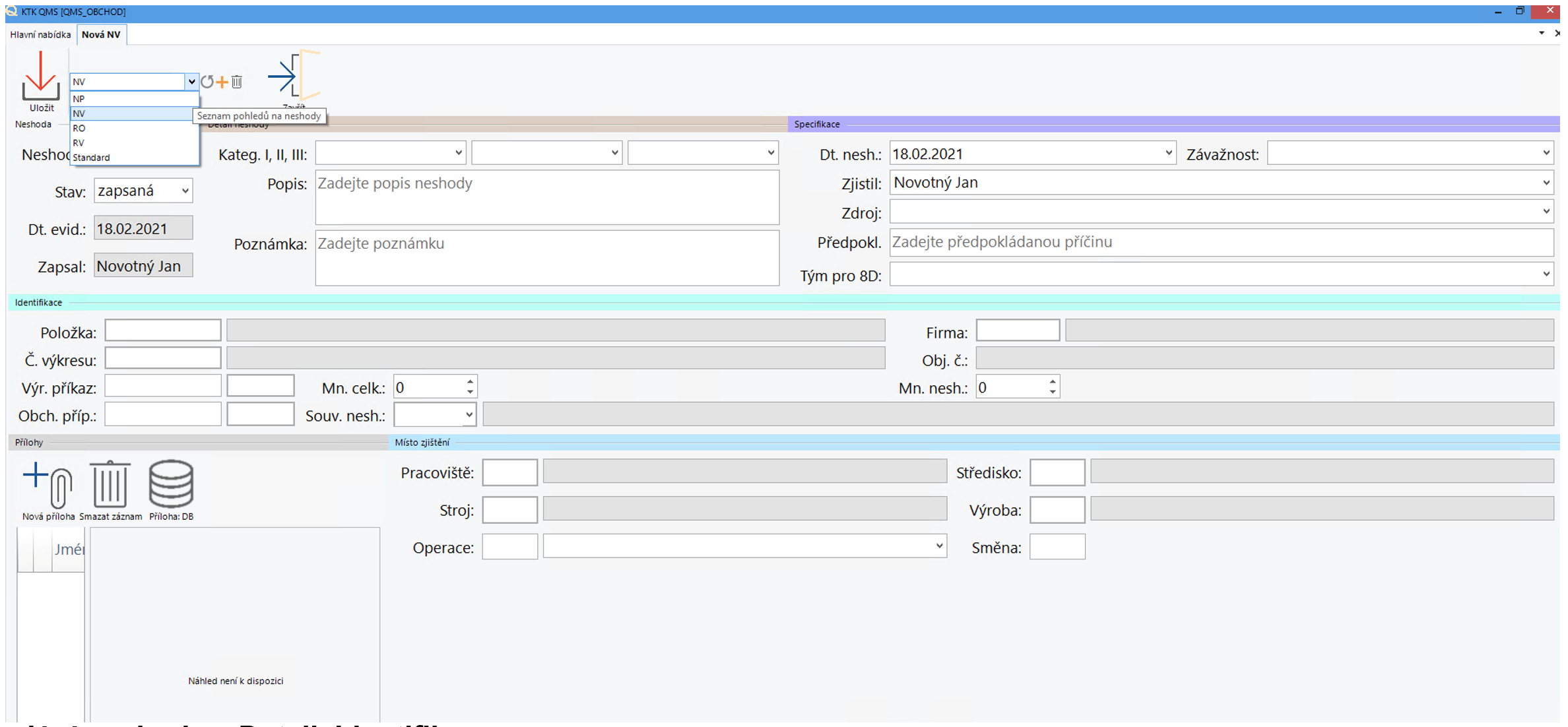Image resolution: width=1568 pixels, height=727 pixels.
Task: Click the orange plus add-view icon
Action: [x=222, y=81]
